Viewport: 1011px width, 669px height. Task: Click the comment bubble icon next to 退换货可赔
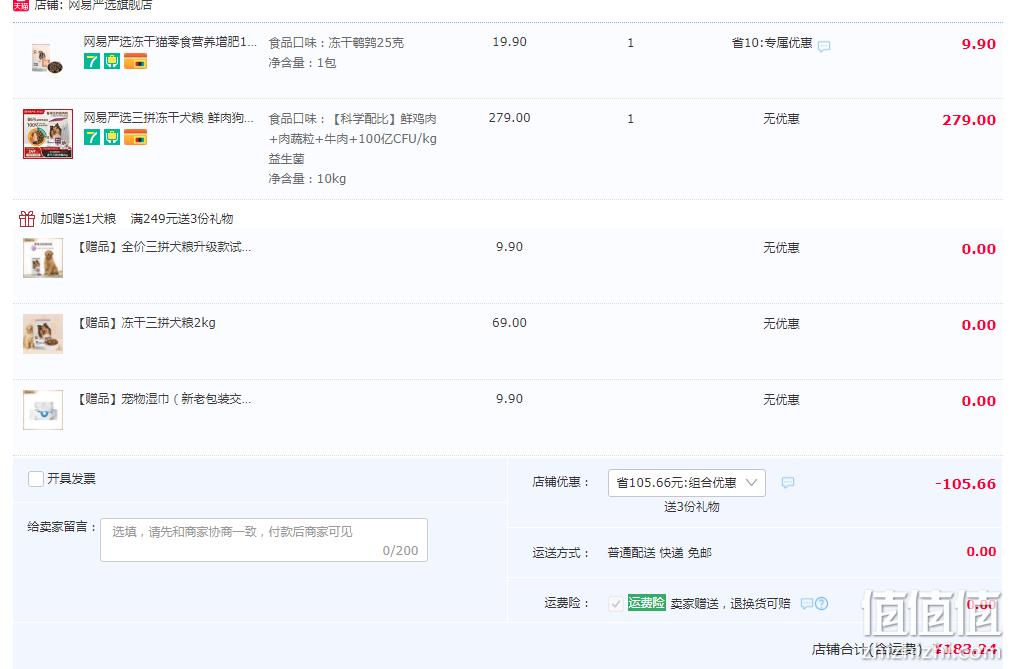pyautogui.click(x=807, y=604)
